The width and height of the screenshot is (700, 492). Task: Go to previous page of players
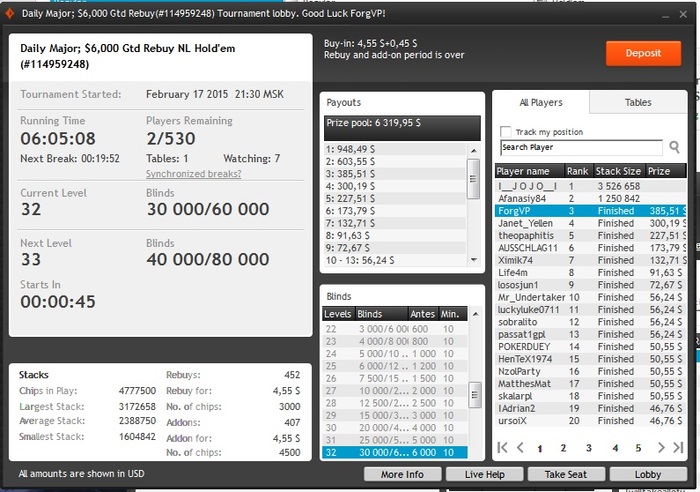point(520,447)
